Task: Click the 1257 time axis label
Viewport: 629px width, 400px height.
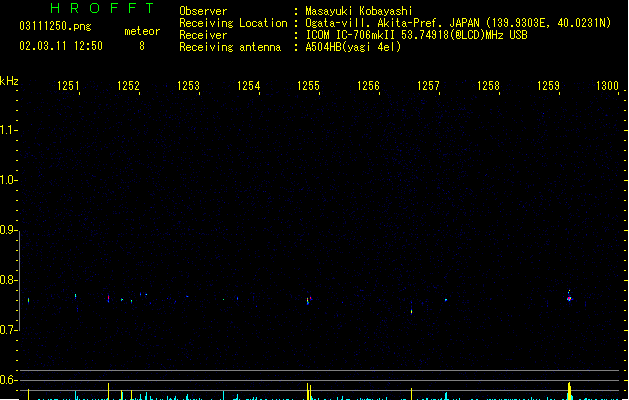Action: pos(428,86)
